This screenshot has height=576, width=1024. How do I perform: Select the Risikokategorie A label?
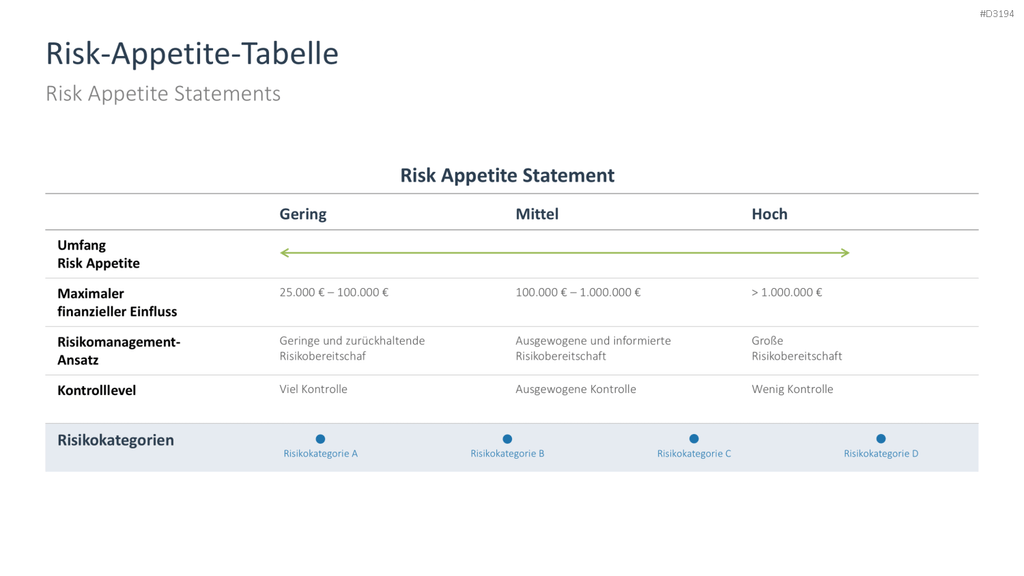click(x=320, y=453)
